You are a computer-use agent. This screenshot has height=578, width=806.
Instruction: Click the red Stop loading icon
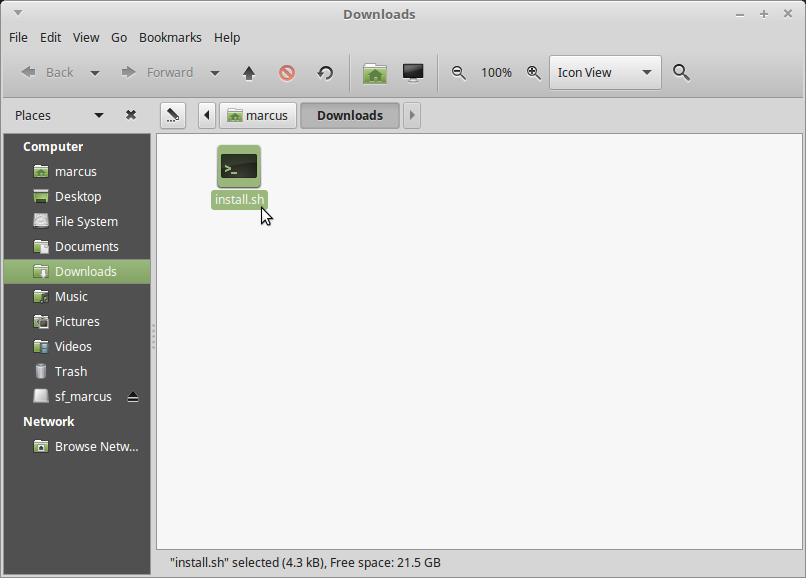click(287, 73)
